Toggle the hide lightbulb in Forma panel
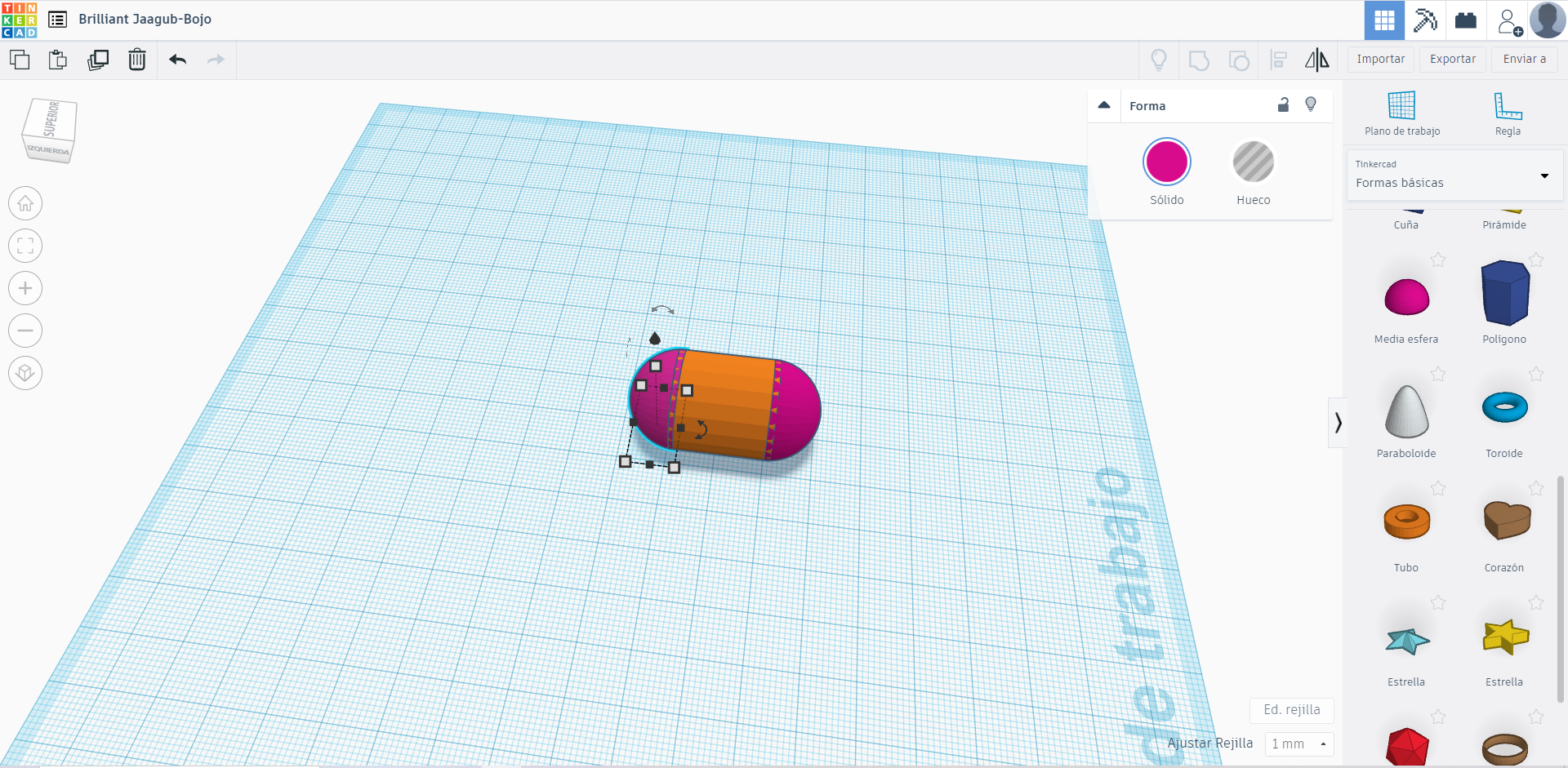 1311,104
